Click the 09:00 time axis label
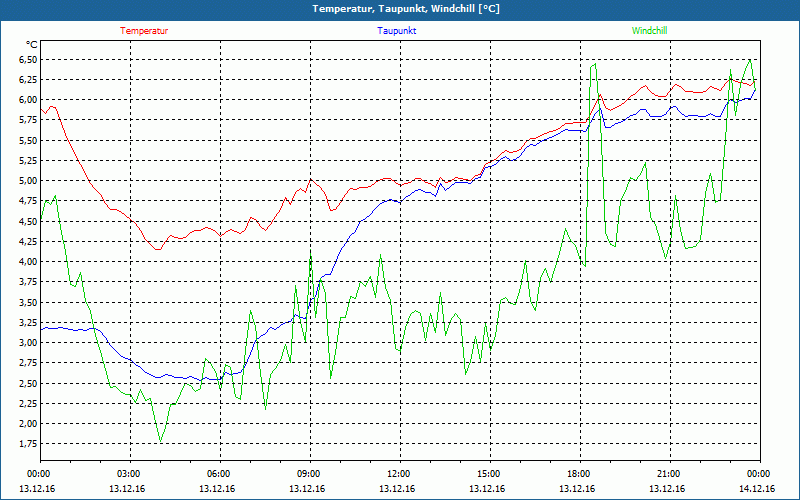Viewport: 800px width, 500px height. tap(310, 474)
